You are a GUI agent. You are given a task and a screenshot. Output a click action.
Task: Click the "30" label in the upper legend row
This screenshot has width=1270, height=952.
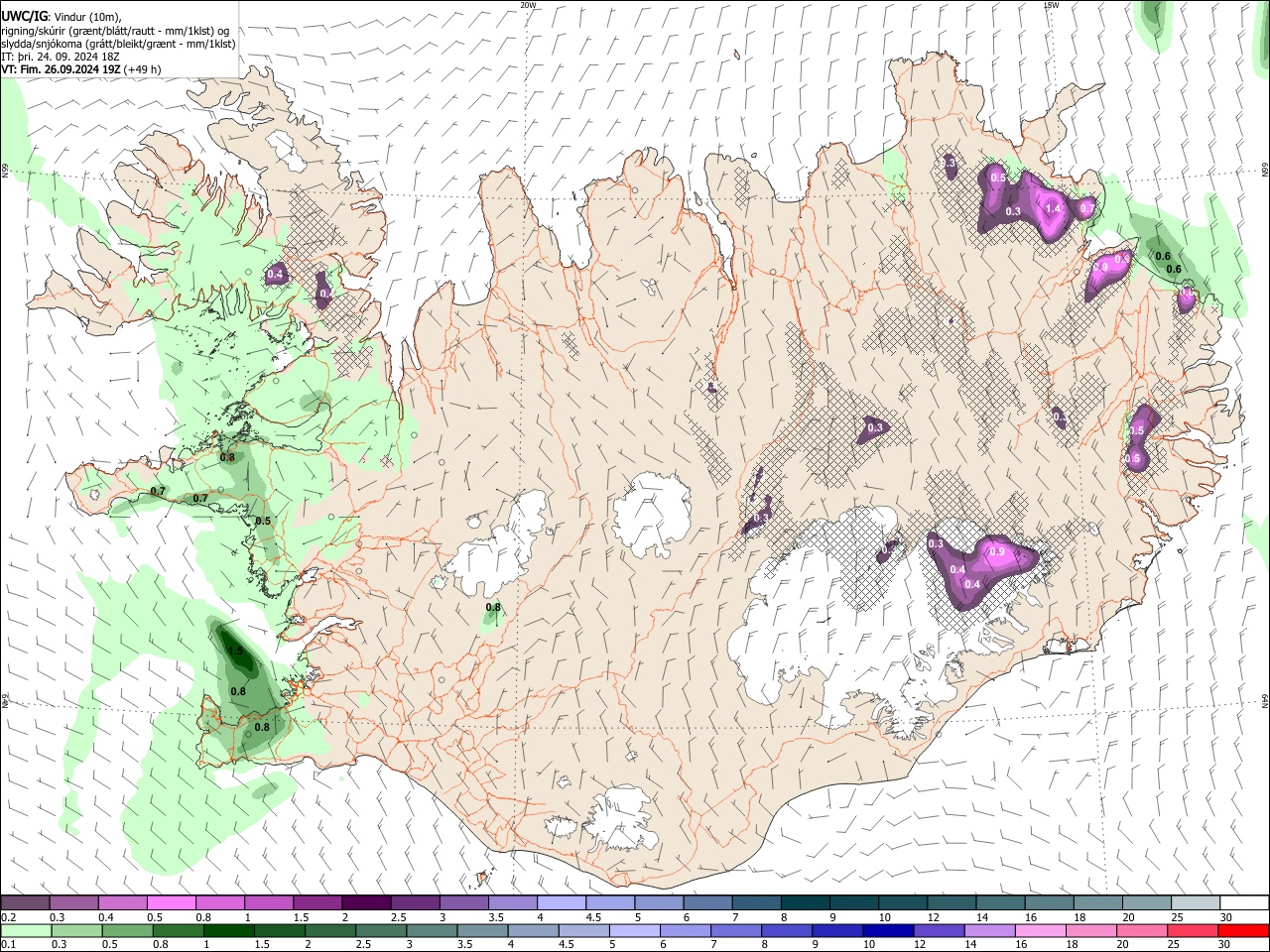[1226, 917]
